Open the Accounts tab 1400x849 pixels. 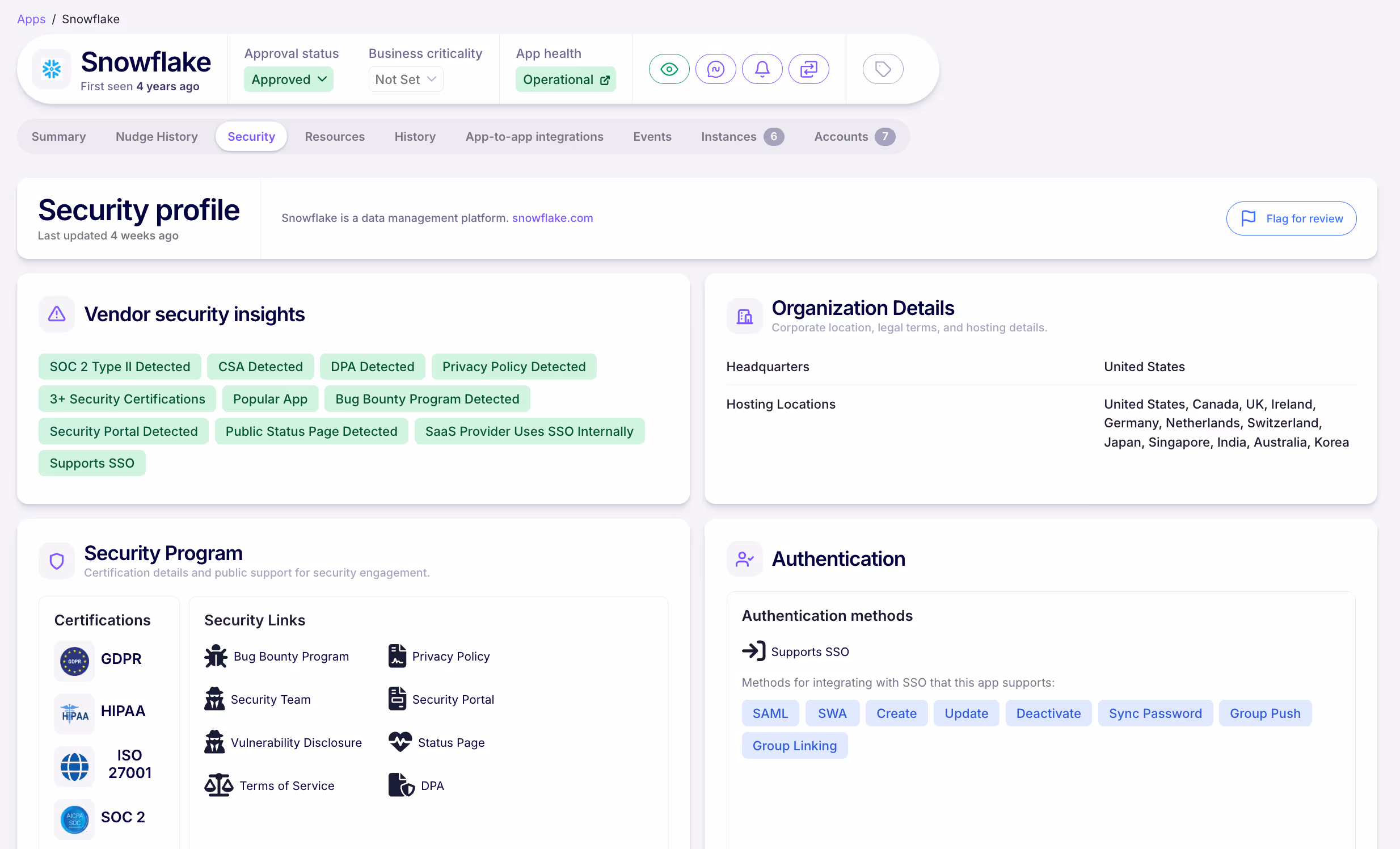tap(854, 137)
